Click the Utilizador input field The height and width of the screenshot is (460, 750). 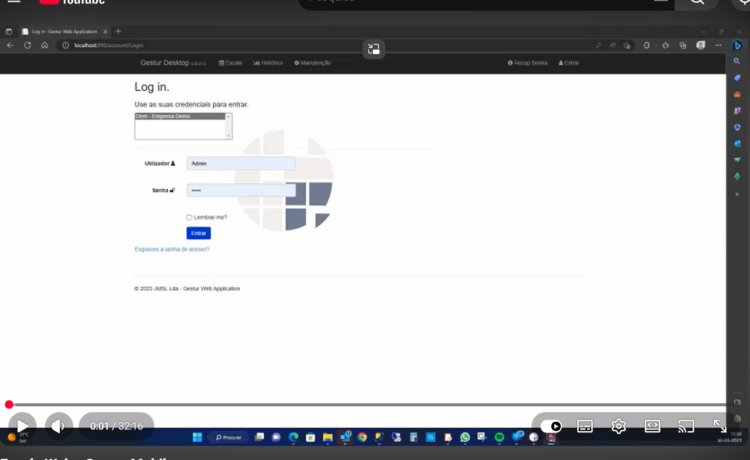pyautogui.click(x=241, y=163)
